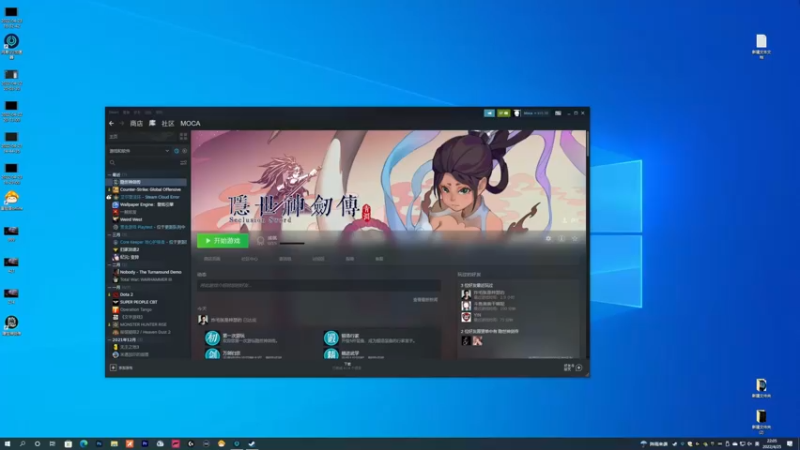Open the 商店页面 game link
Screen dimensions: 800x450
coord(212,259)
